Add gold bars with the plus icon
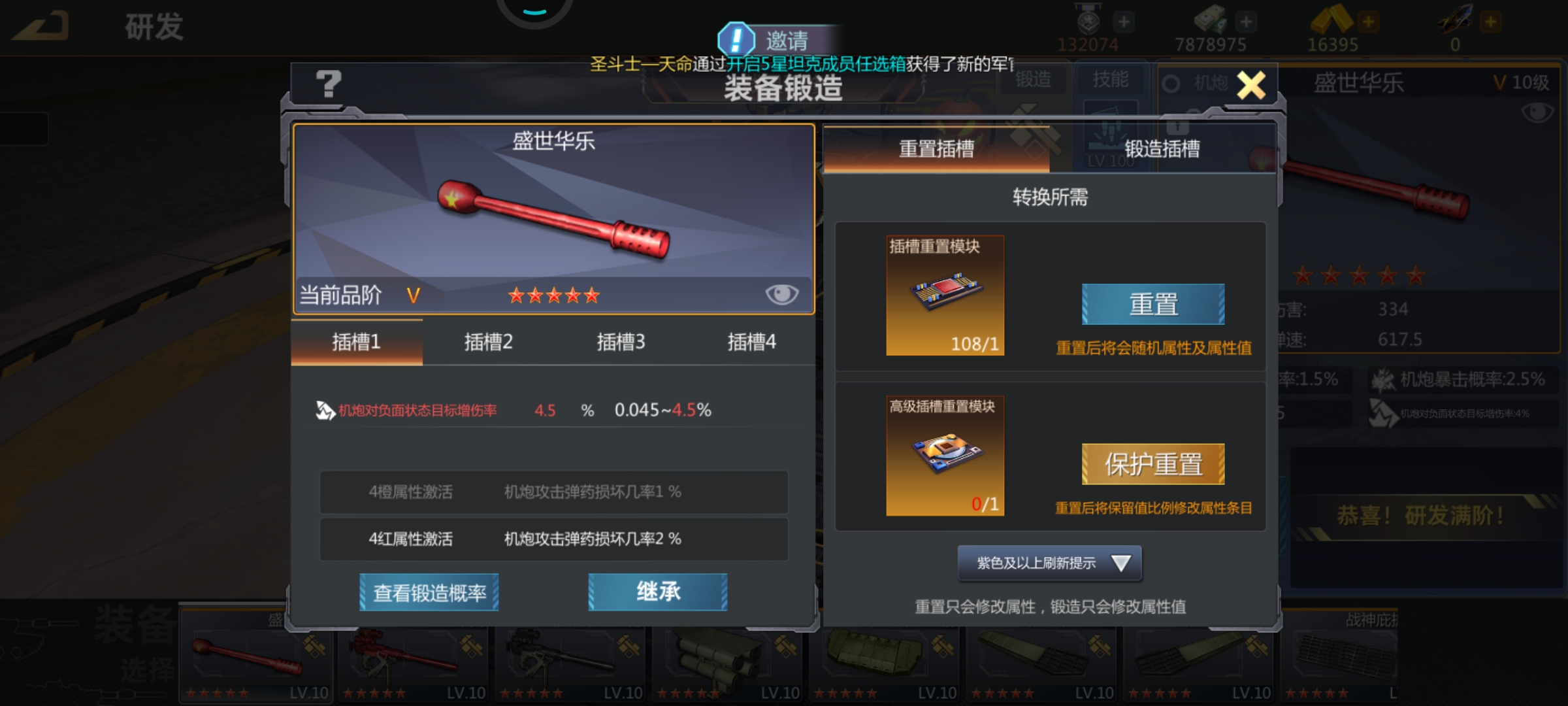Screen dimensions: 1568x706 1368,22
